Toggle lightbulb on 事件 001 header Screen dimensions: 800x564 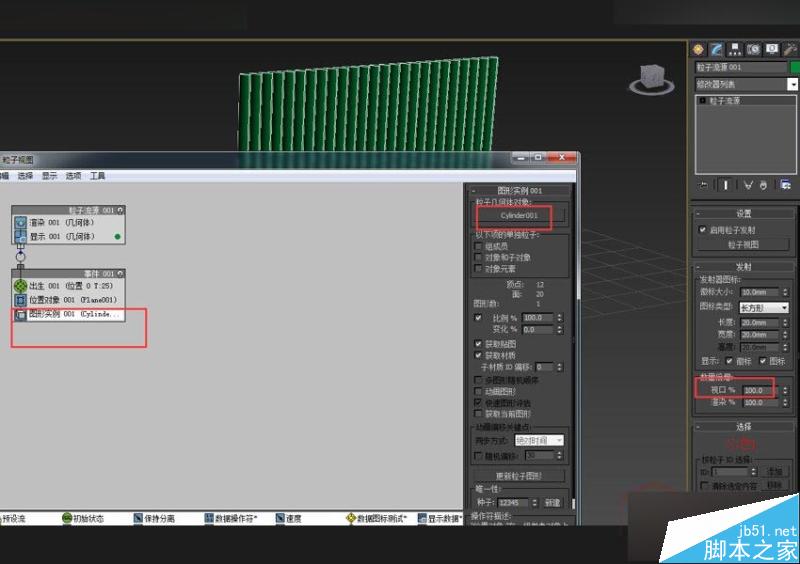(x=120, y=274)
